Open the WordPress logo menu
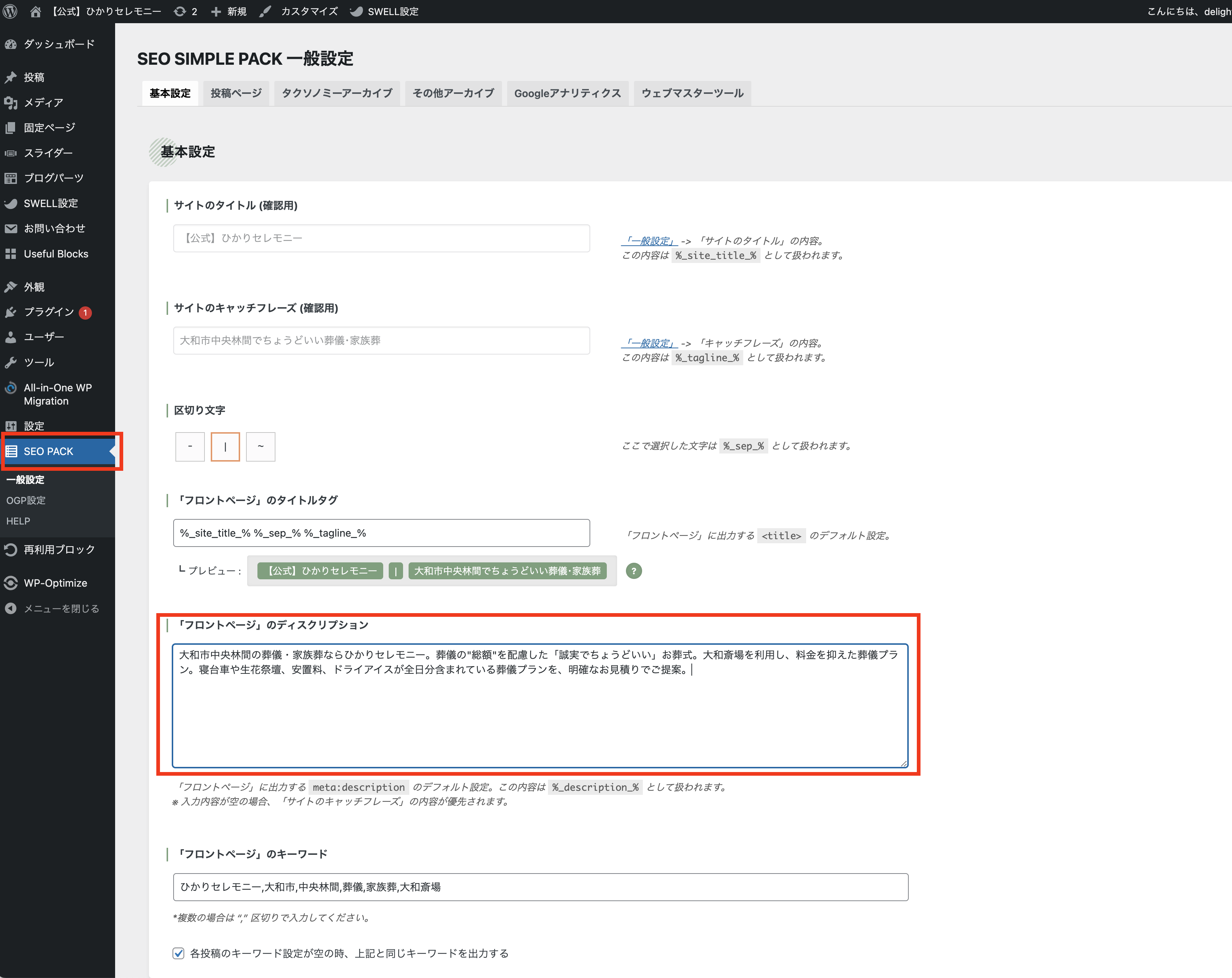Screen dimensions: 1232x978 click(x=10, y=11)
